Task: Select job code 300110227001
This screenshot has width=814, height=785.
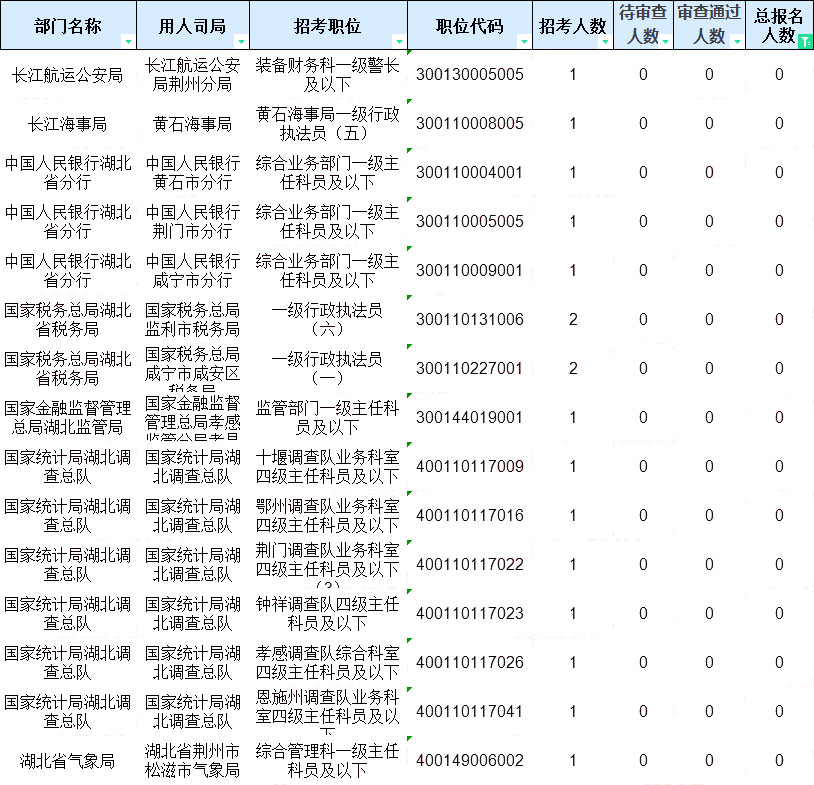Action: click(x=470, y=369)
